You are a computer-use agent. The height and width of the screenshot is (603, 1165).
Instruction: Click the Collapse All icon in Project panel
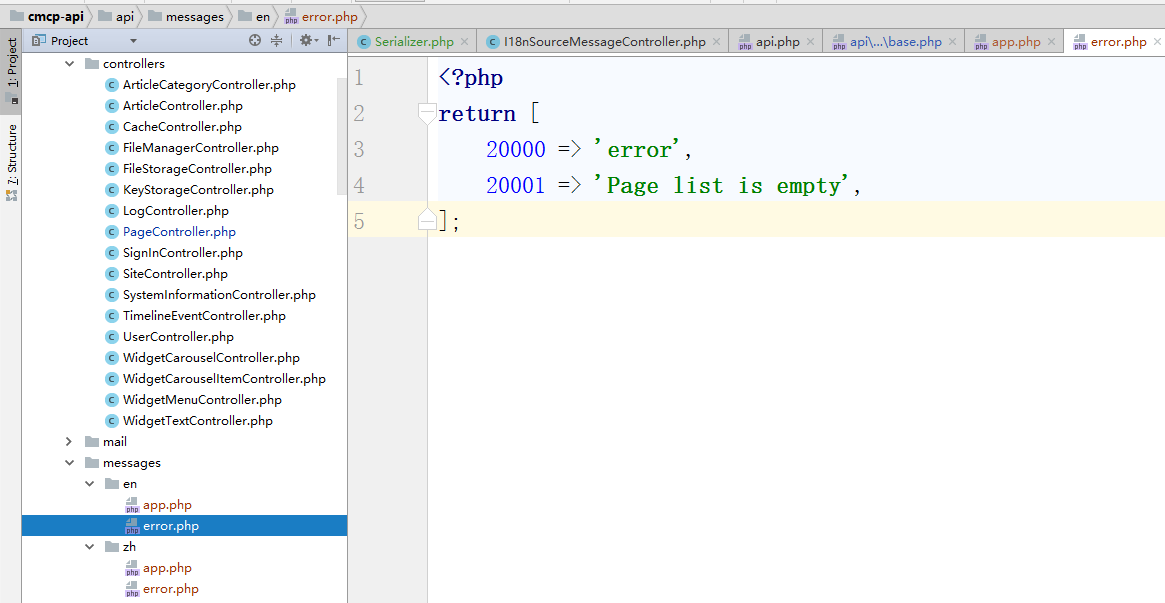click(277, 41)
